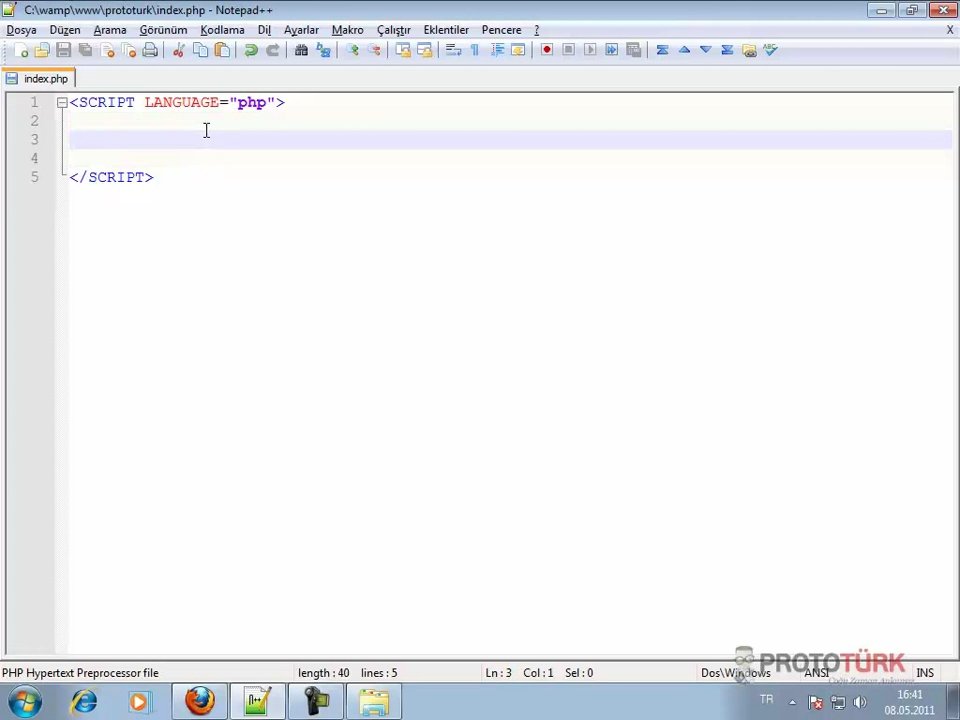Open the Düzen menu
The image size is (960, 720).
(x=65, y=30)
